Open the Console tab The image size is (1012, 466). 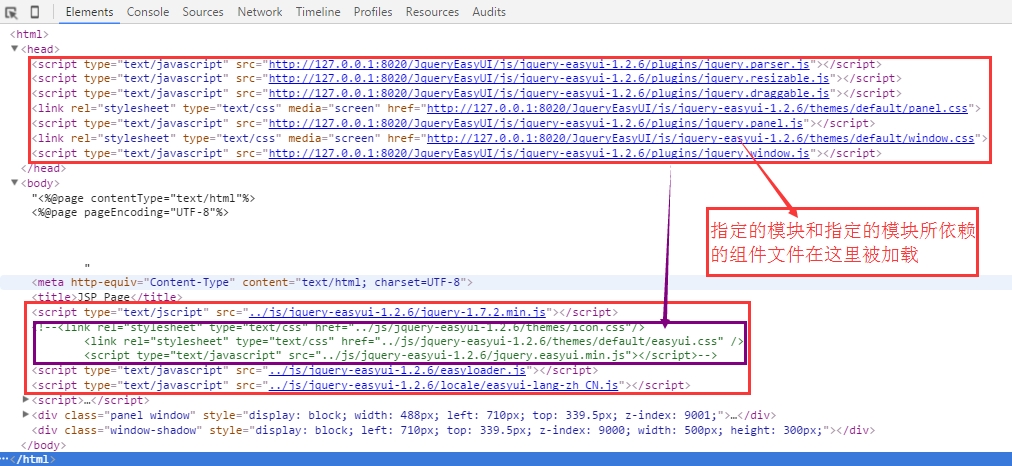click(148, 12)
